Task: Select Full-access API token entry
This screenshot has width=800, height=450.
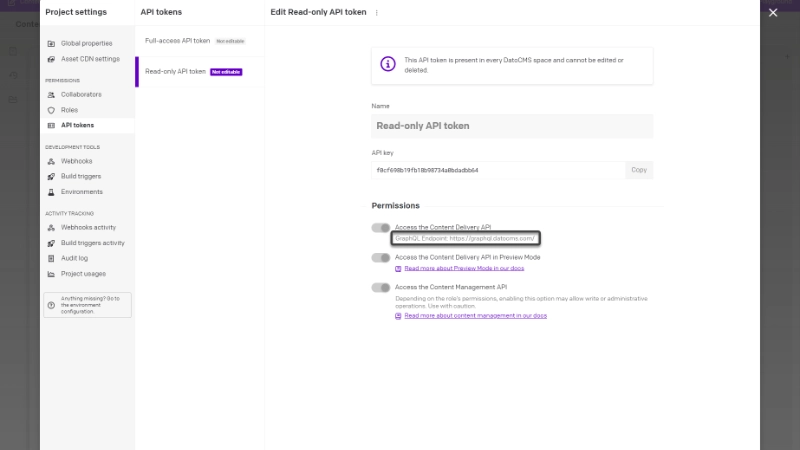Action: click(199, 41)
